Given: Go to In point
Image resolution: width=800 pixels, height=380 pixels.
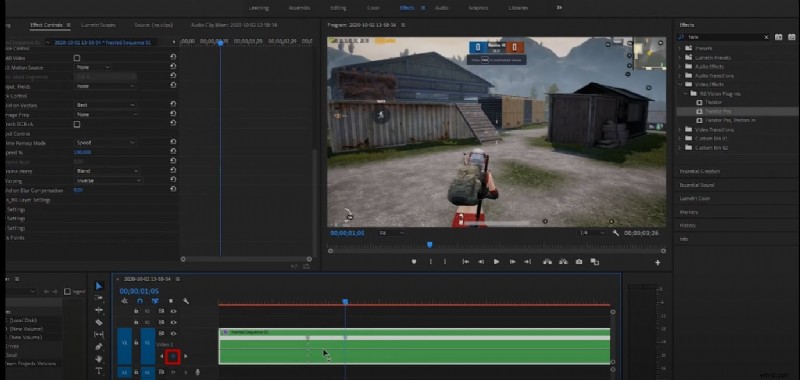Looking at the screenshot, I should coord(465,262).
